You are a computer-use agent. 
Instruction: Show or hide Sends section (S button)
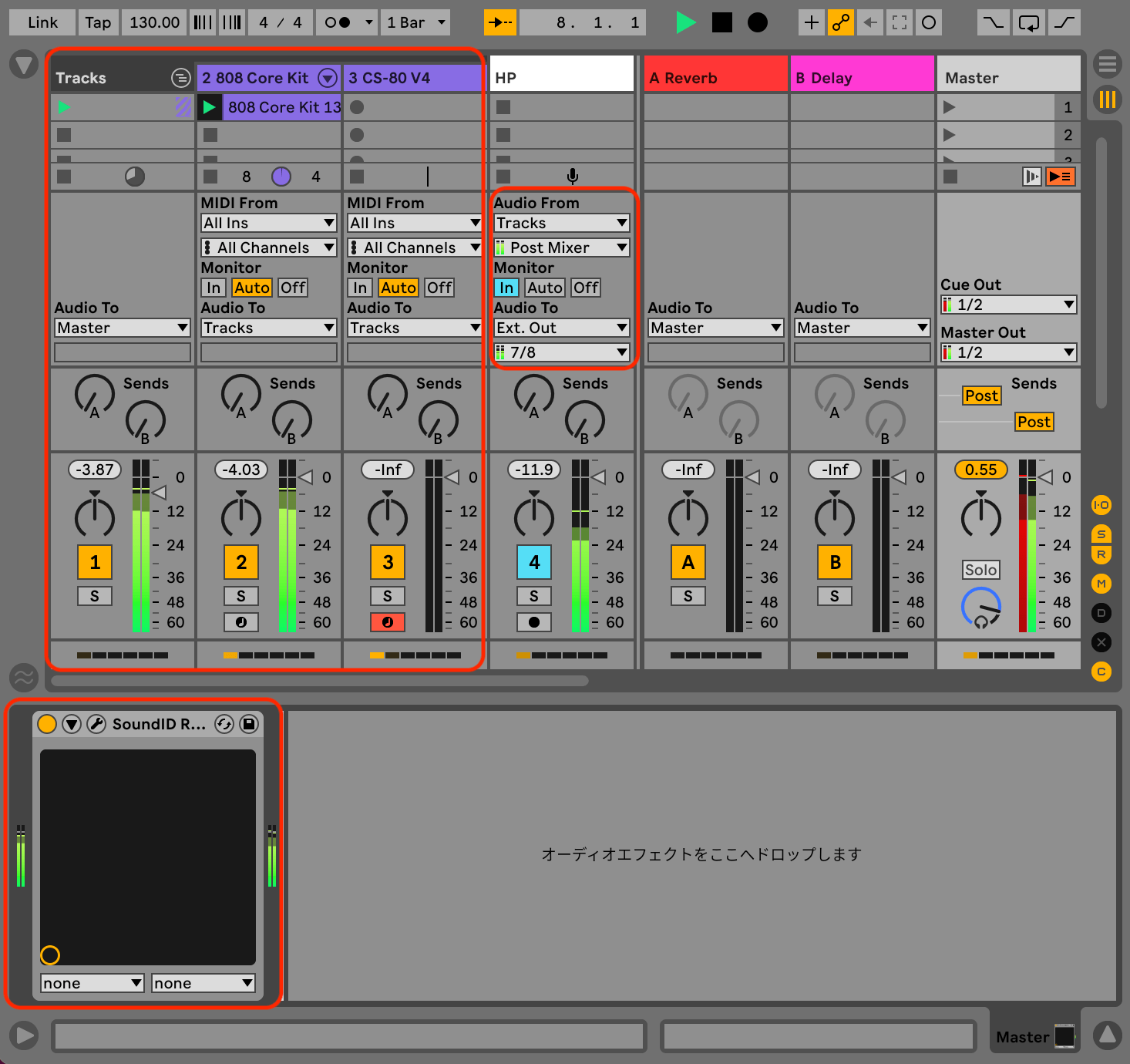(1101, 534)
